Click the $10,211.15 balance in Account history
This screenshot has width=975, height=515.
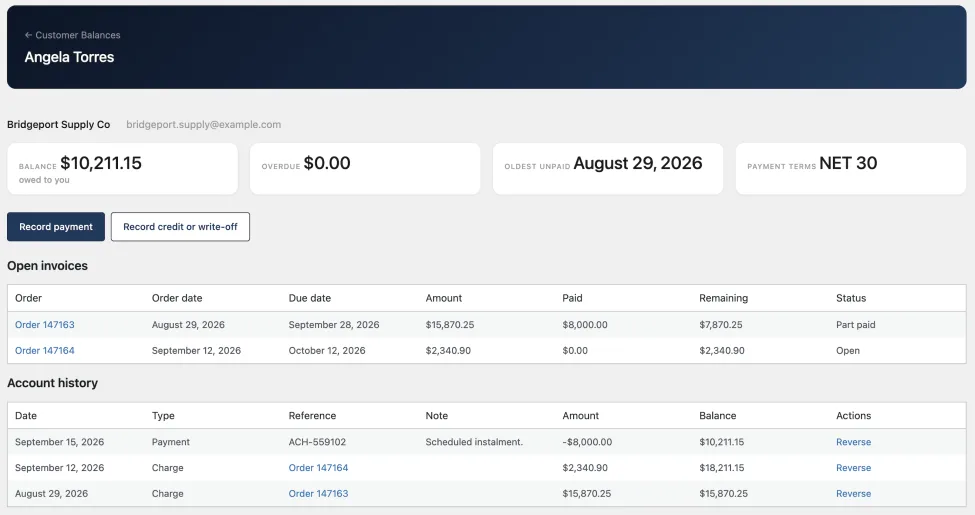[x=722, y=442]
